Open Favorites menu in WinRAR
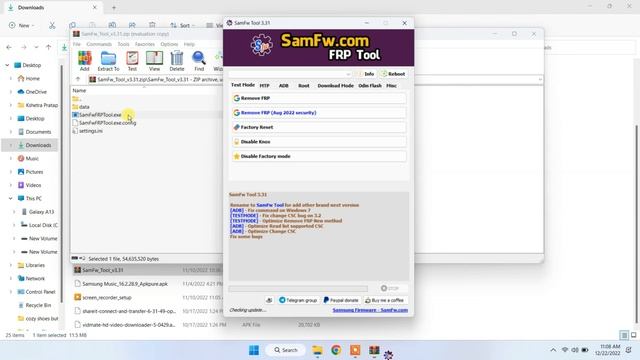The width and height of the screenshot is (640, 360). point(144,44)
